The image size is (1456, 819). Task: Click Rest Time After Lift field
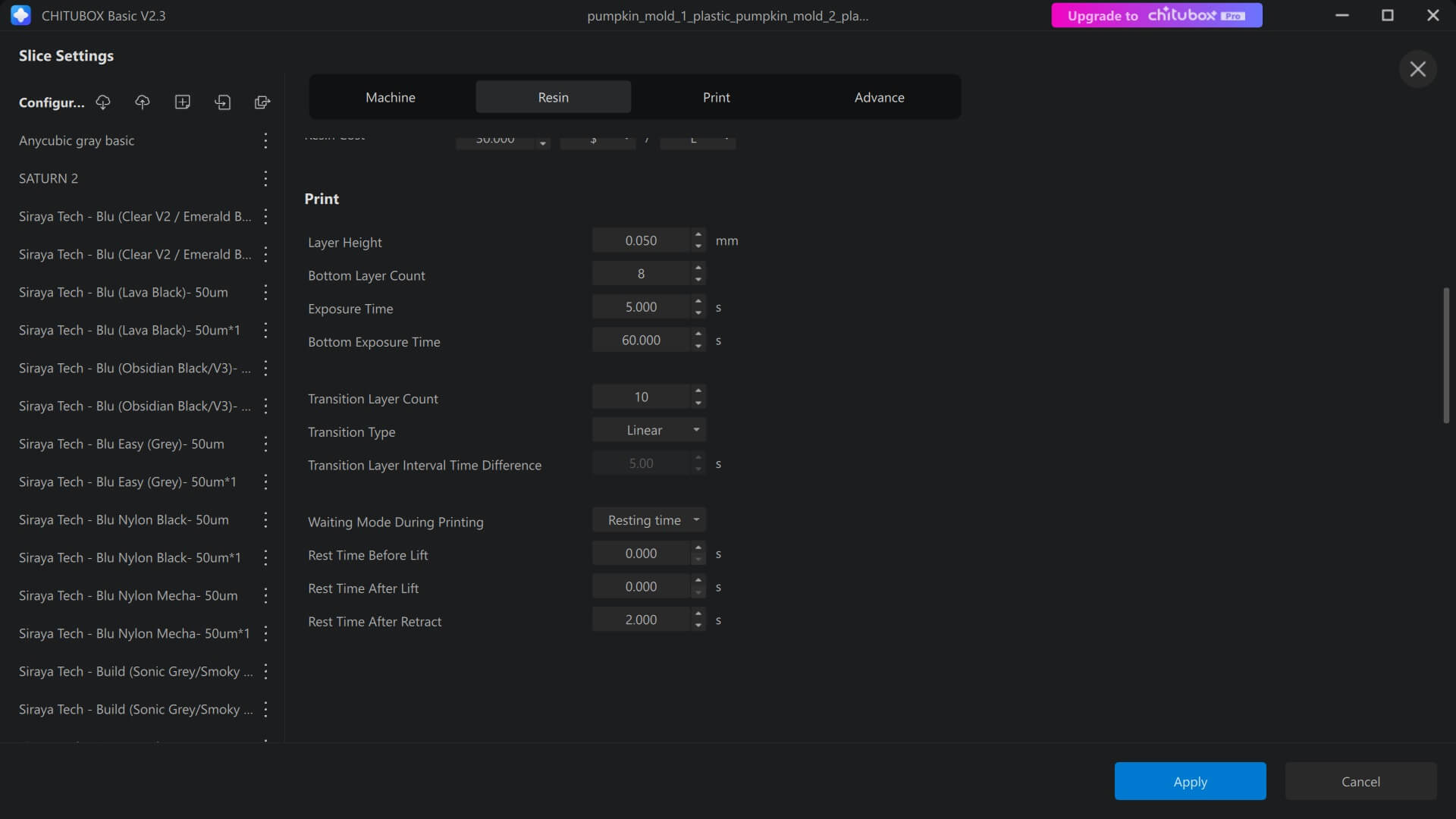[642, 587]
